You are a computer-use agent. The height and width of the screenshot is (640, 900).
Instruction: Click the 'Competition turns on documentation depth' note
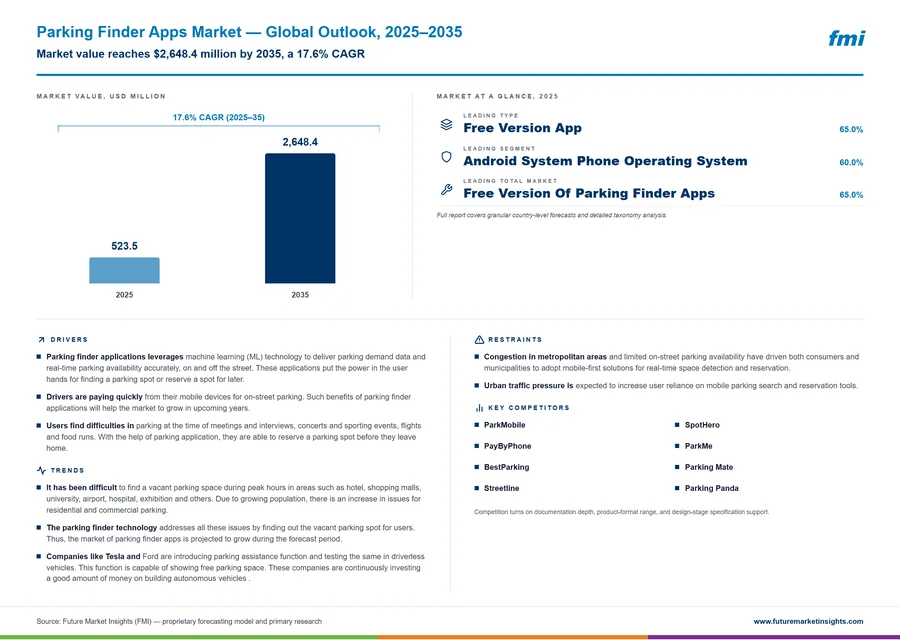(x=622, y=511)
